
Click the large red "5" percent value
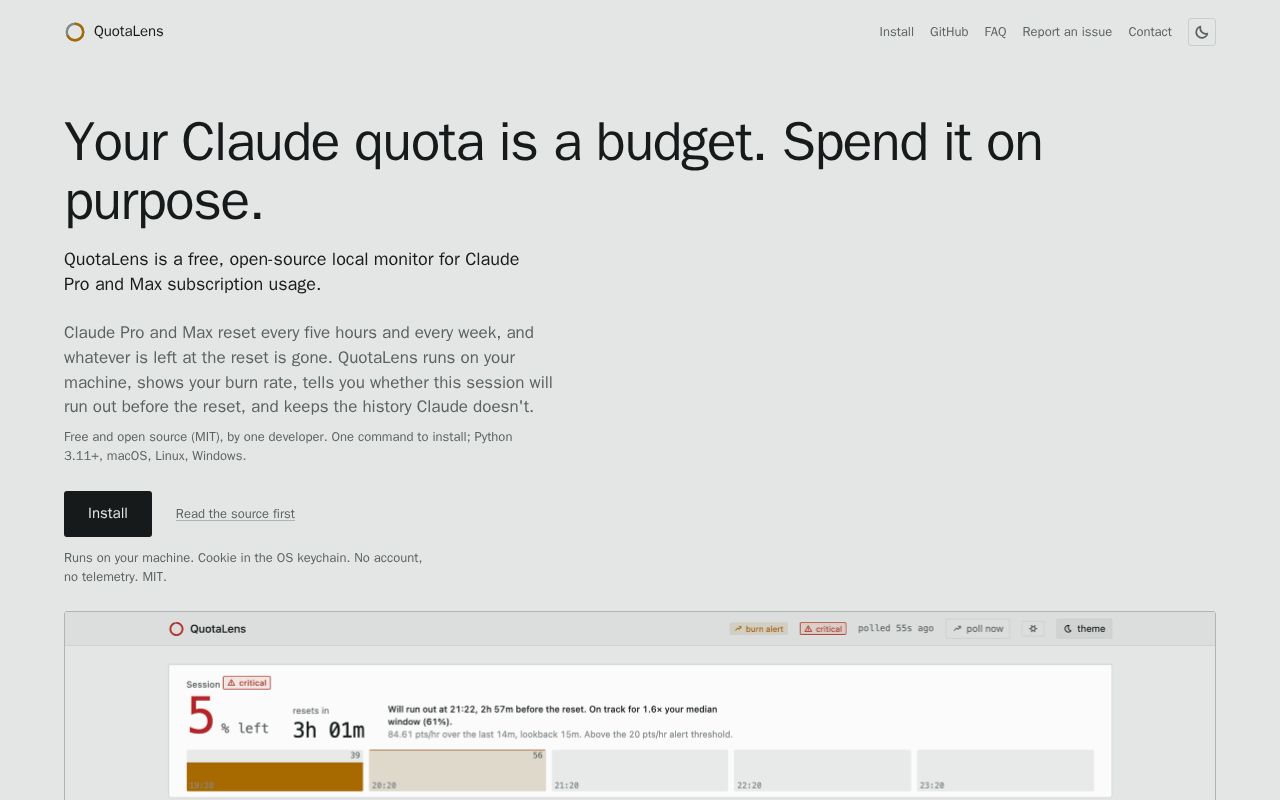201,716
